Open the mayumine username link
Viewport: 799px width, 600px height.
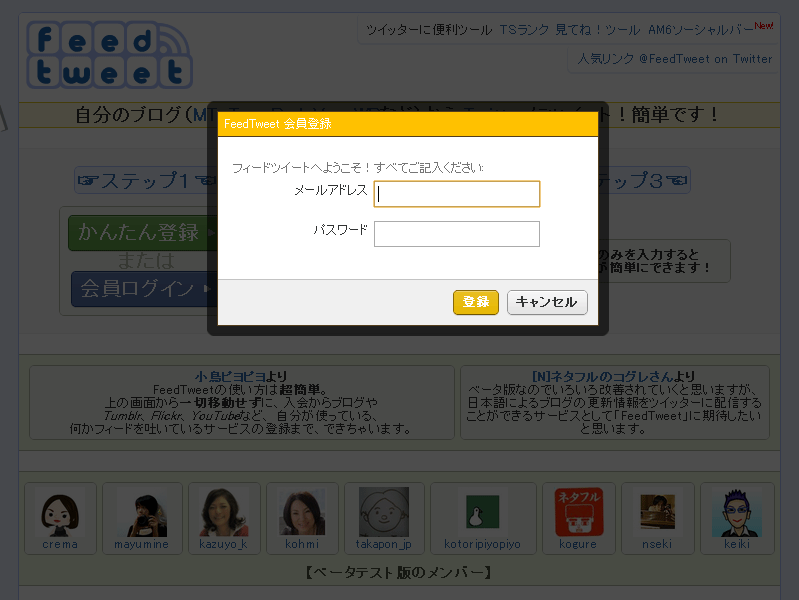point(142,544)
